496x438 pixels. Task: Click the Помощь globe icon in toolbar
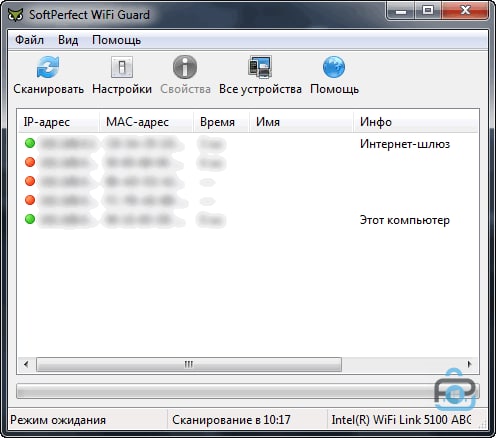334,67
